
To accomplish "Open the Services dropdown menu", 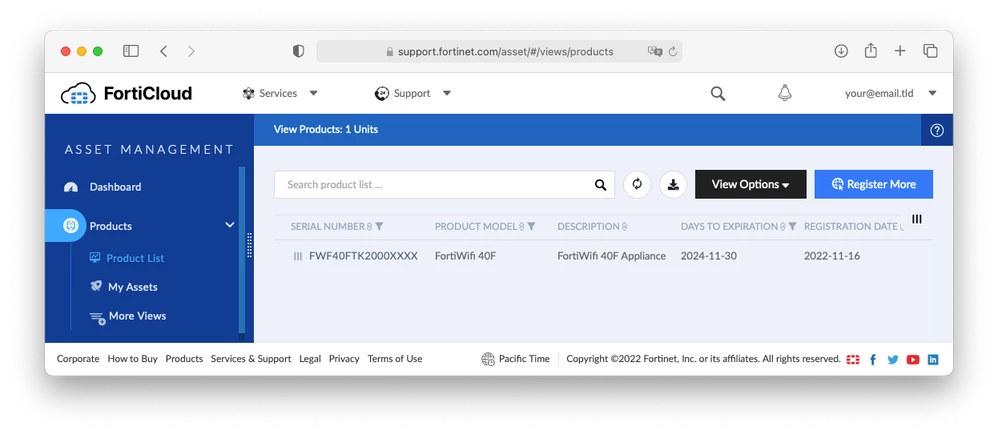I will (279, 94).
